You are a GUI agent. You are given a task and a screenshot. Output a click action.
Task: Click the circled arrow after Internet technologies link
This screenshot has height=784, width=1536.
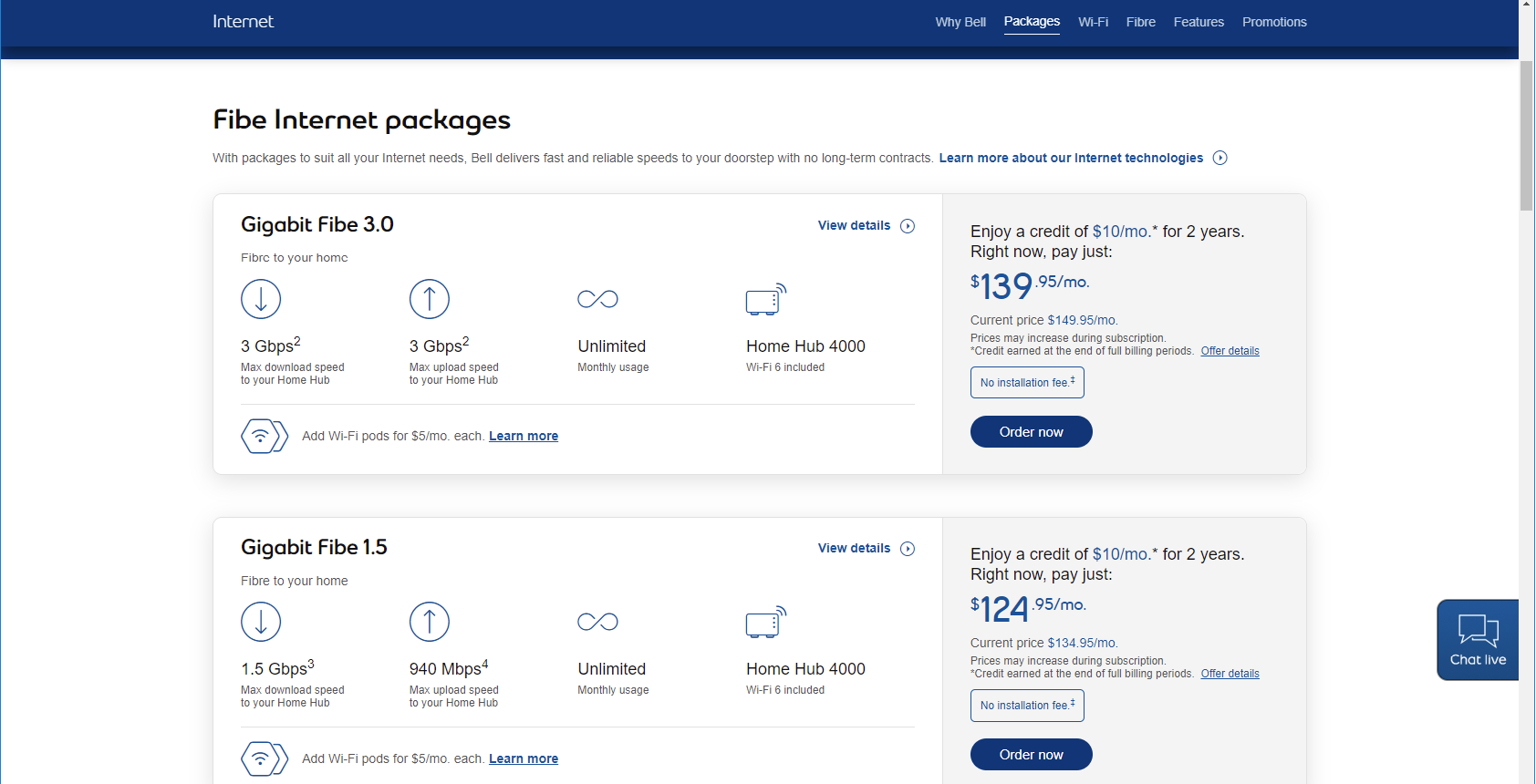(1220, 158)
